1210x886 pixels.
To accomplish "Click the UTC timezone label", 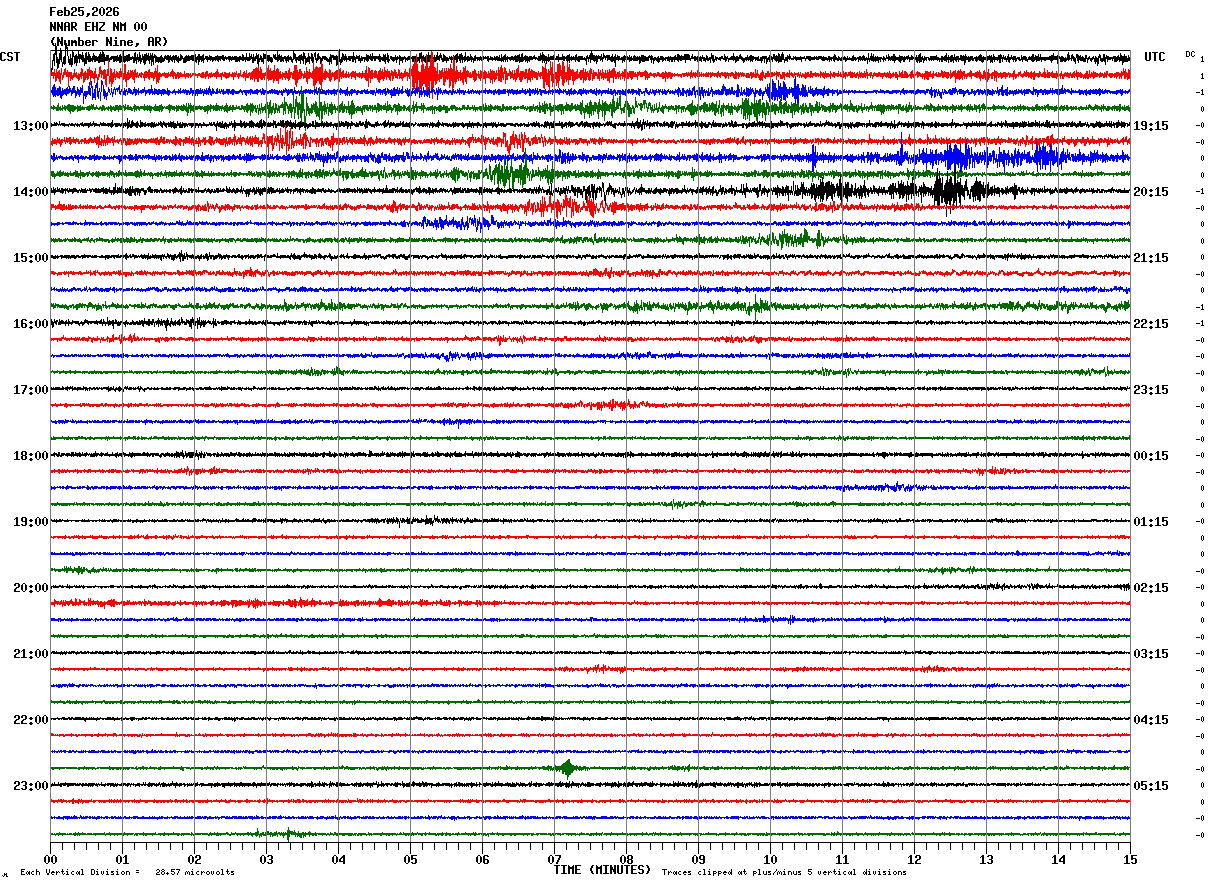I will click(x=1155, y=57).
